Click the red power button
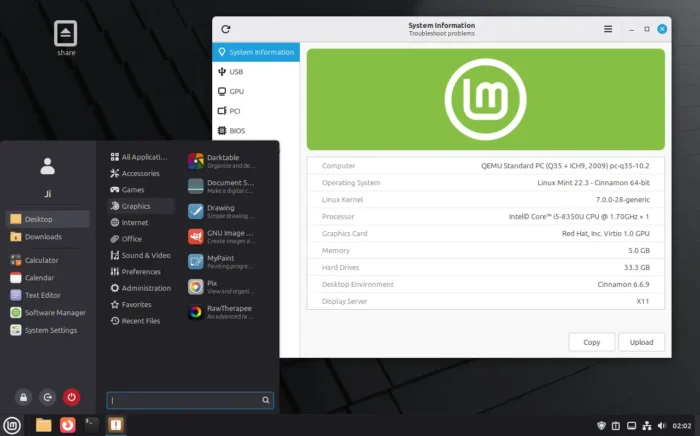This screenshot has height=436, width=700. point(71,397)
